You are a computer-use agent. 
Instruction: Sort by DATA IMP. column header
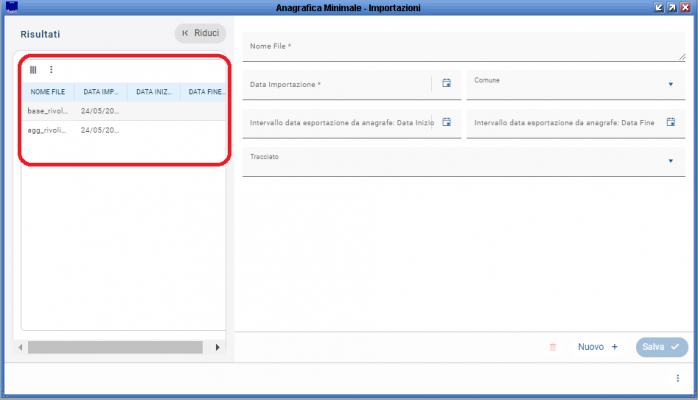coord(101,92)
